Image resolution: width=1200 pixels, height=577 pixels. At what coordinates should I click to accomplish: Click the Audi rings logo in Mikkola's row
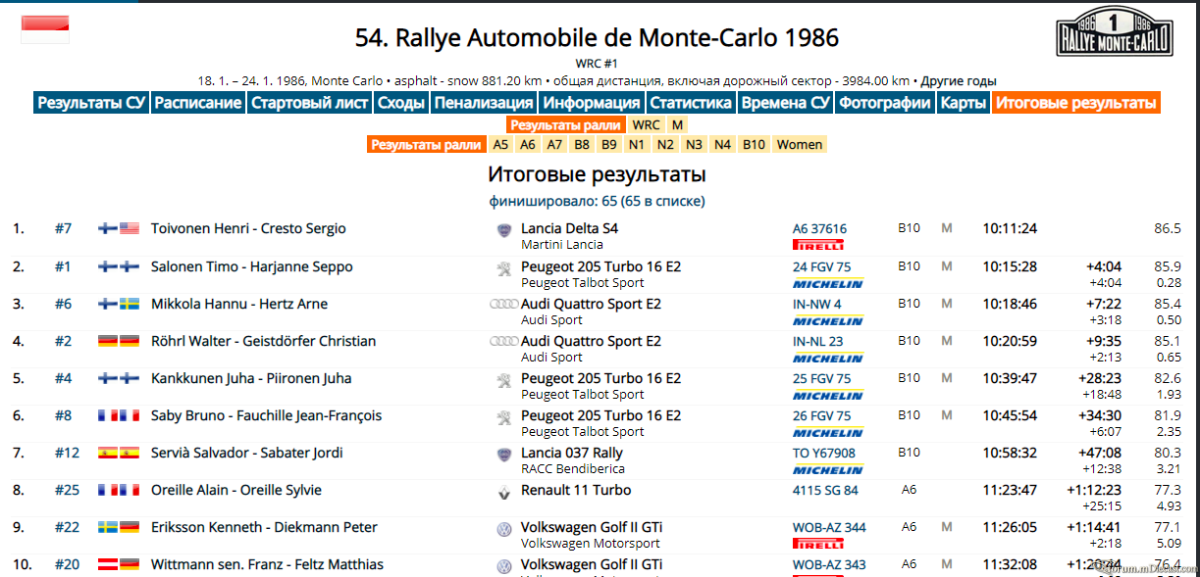click(x=503, y=304)
